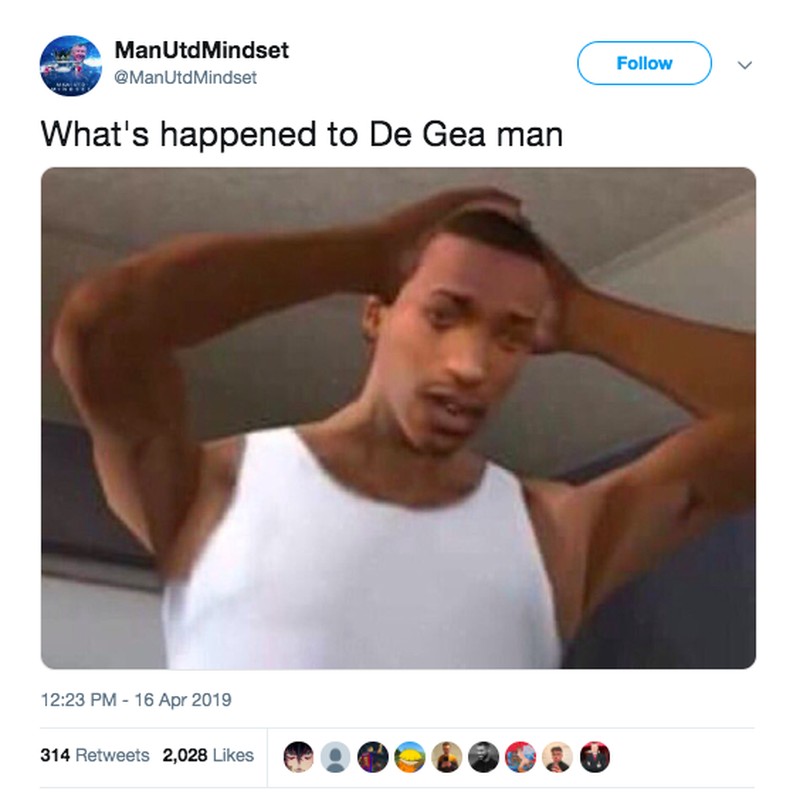Open the @ManUtdMindset handle link
The height and width of the screenshot is (794, 800).
[185, 78]
